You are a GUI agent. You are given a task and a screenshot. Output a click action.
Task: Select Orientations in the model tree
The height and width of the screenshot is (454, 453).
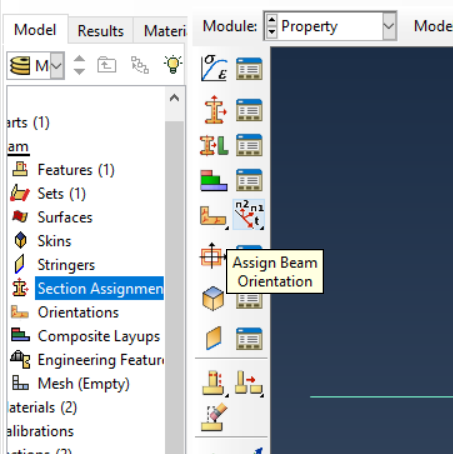click(x=78, y=312)
